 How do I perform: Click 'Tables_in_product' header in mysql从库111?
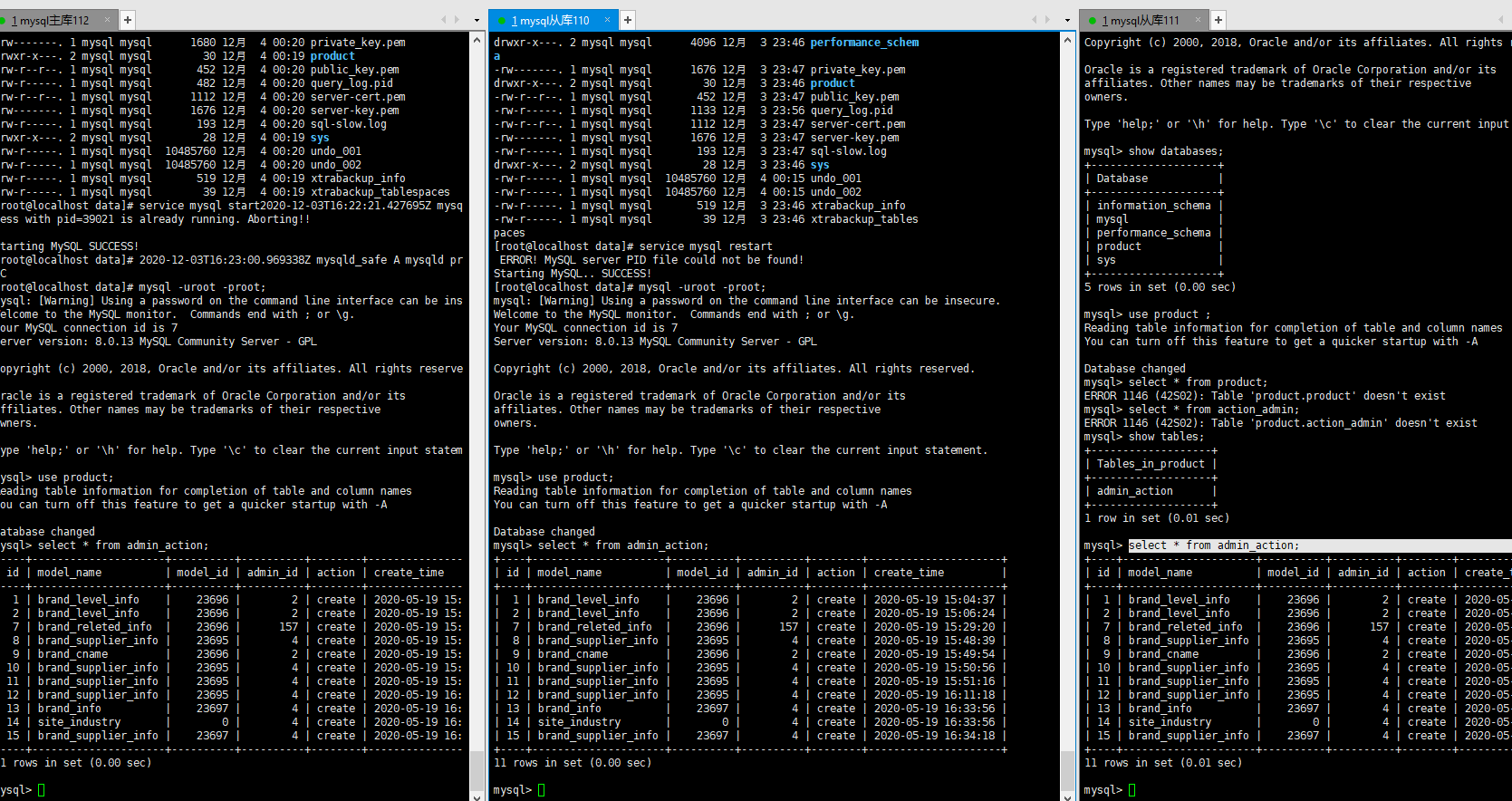click(1151, 464)
